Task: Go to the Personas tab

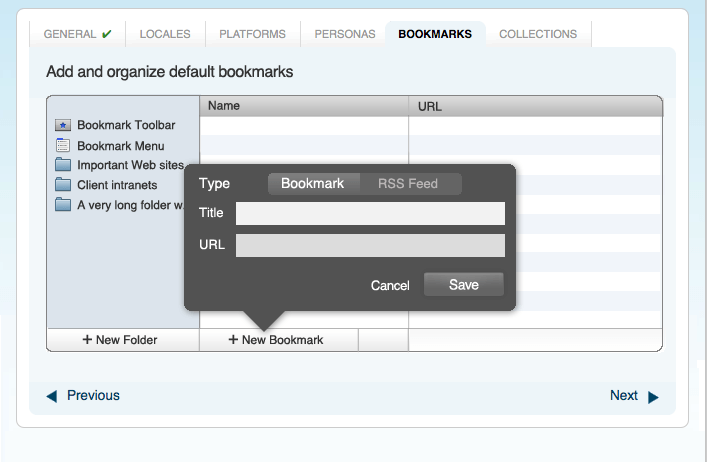Action: (x=344, y=34)
